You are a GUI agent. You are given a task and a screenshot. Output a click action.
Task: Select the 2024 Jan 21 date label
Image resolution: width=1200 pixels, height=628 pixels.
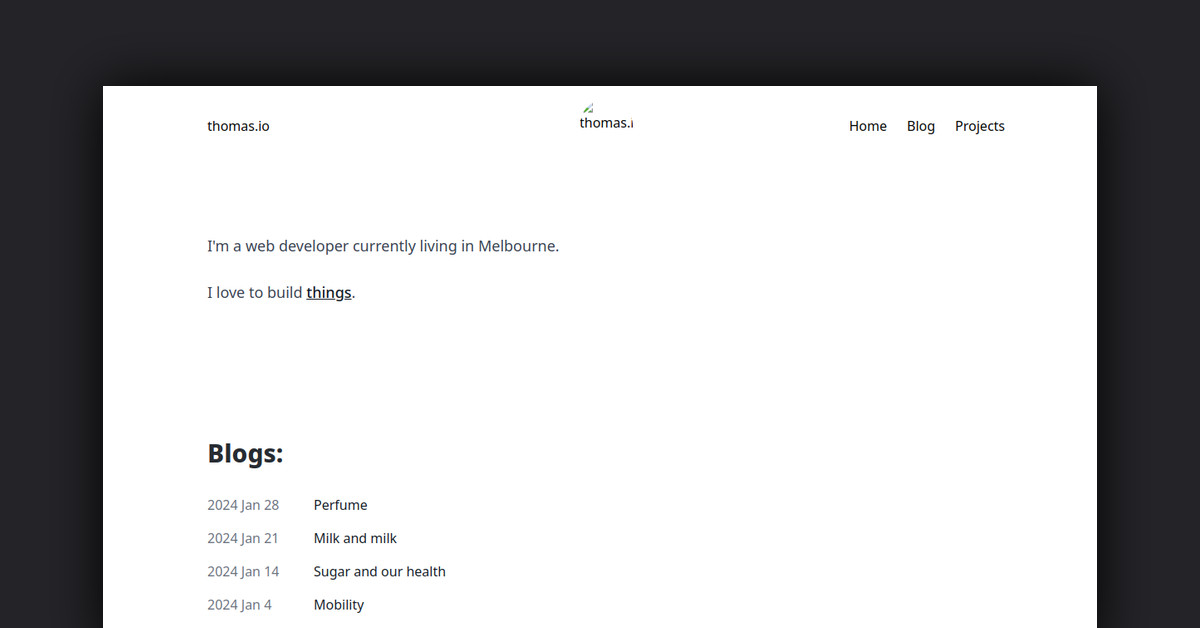click(243, 538)
